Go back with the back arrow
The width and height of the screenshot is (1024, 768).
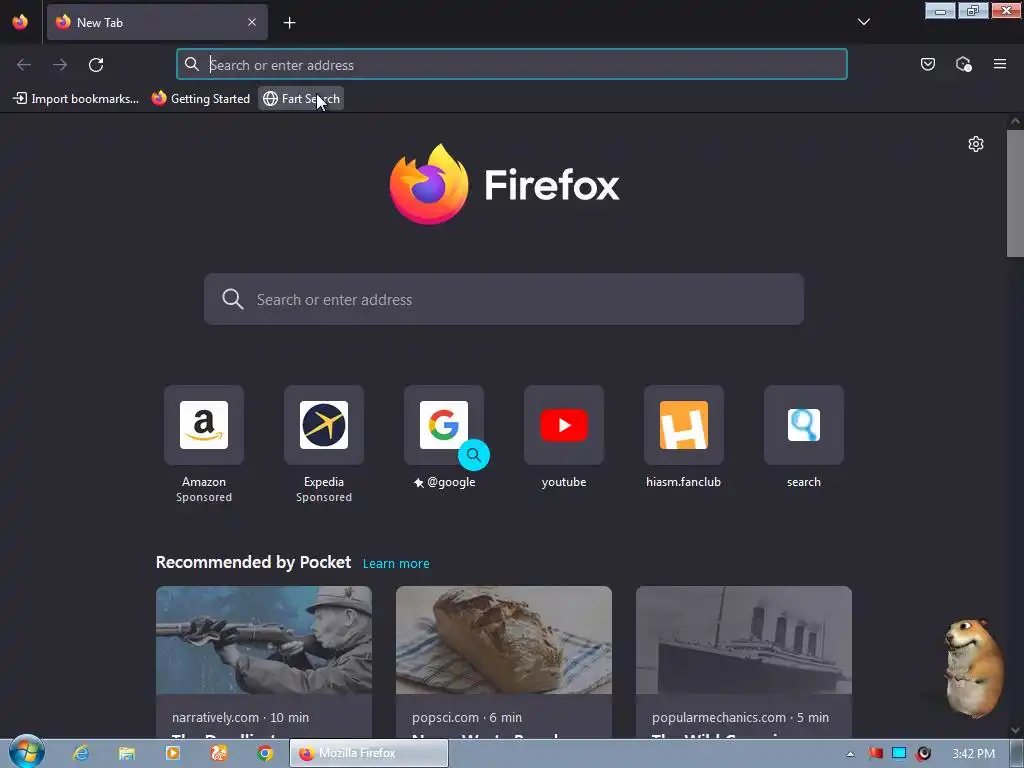pyautogui.click(x=24, y=65)
